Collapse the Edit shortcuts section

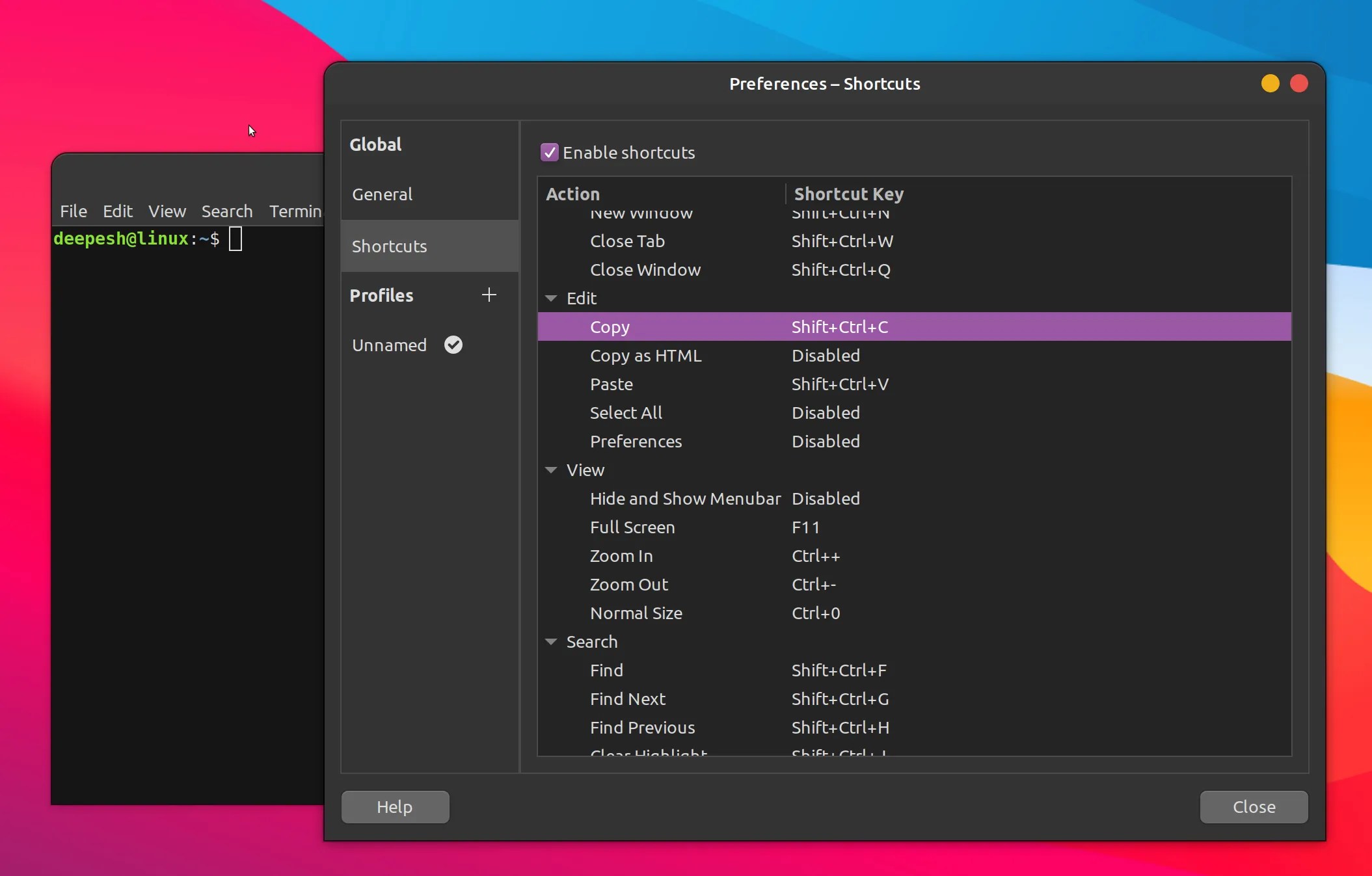click(x=550, y=298)
